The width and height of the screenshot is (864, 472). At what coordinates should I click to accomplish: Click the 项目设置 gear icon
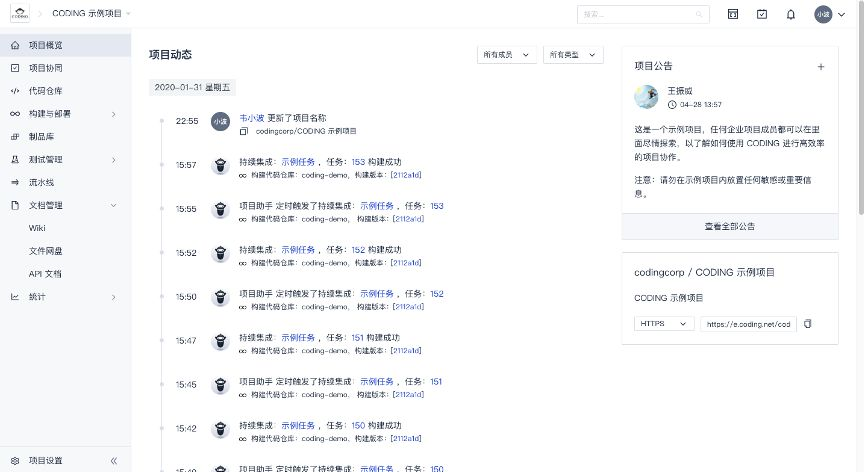[x=15, y=460]
